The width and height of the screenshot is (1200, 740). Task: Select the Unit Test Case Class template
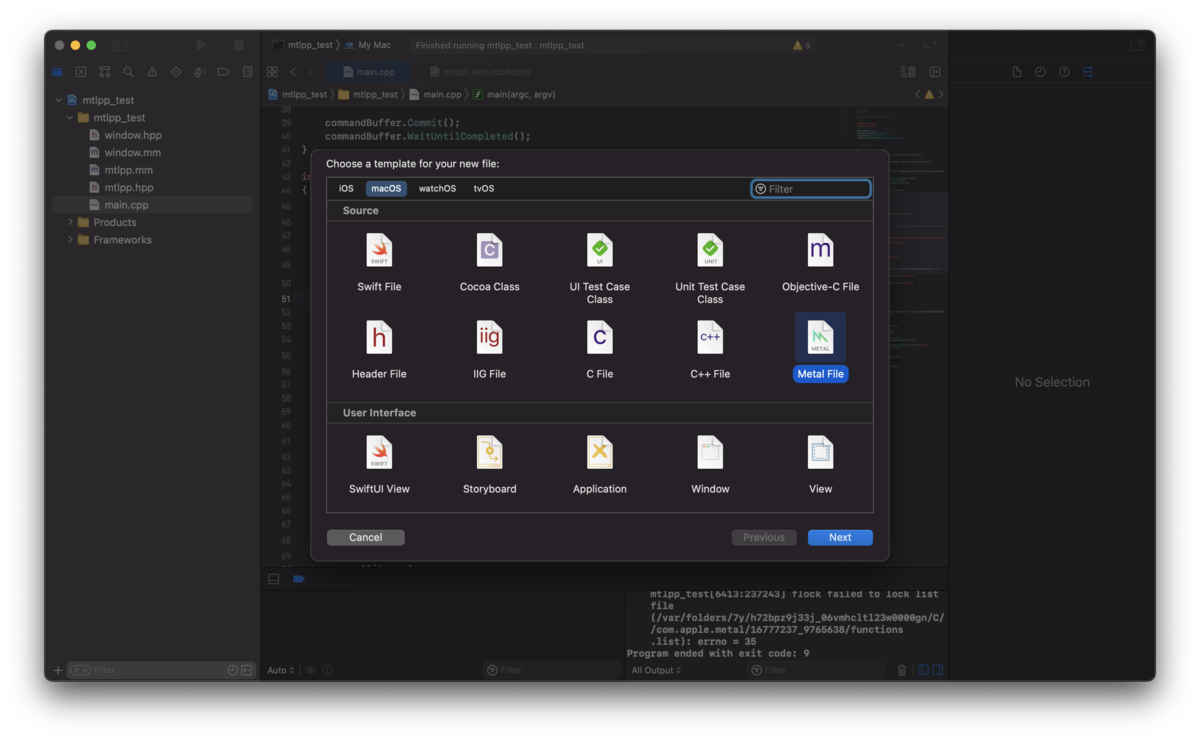(x=710, y=268)
